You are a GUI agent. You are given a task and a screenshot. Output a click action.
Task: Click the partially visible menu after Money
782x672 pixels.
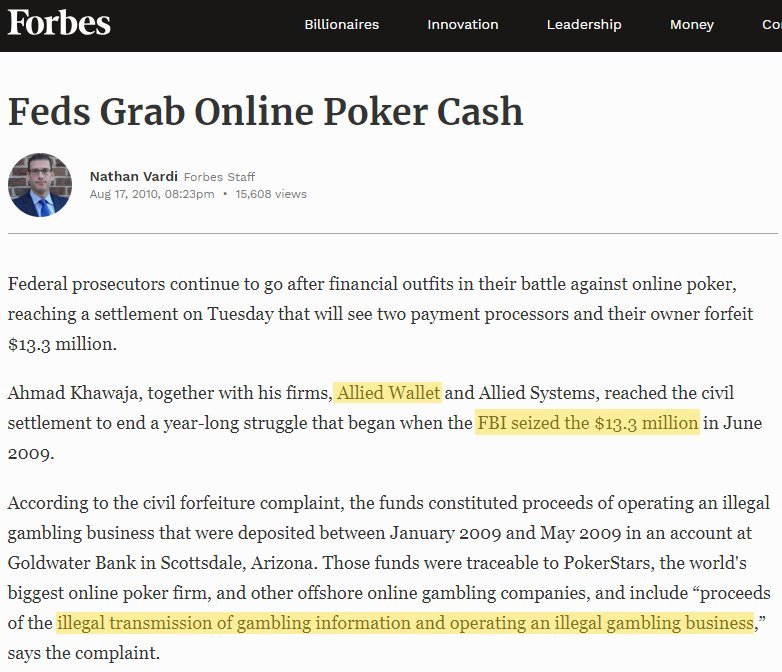pos(772,24)
